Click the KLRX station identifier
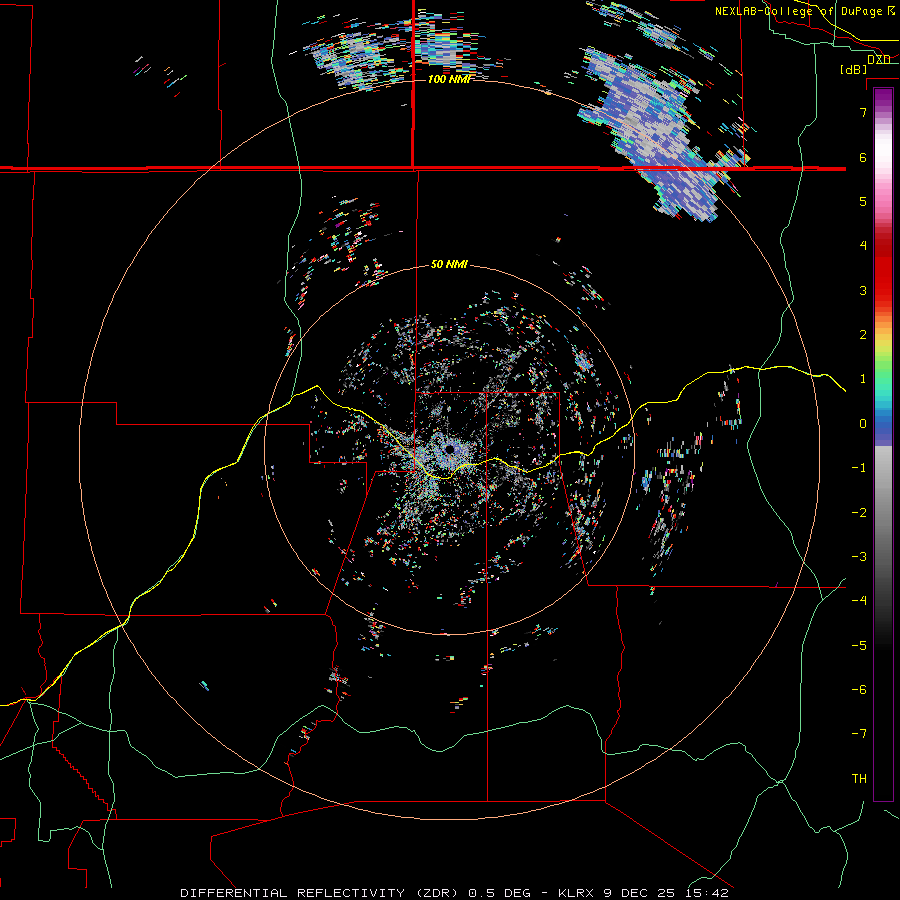This screenshot has width=900, height=900. [577, 893]
